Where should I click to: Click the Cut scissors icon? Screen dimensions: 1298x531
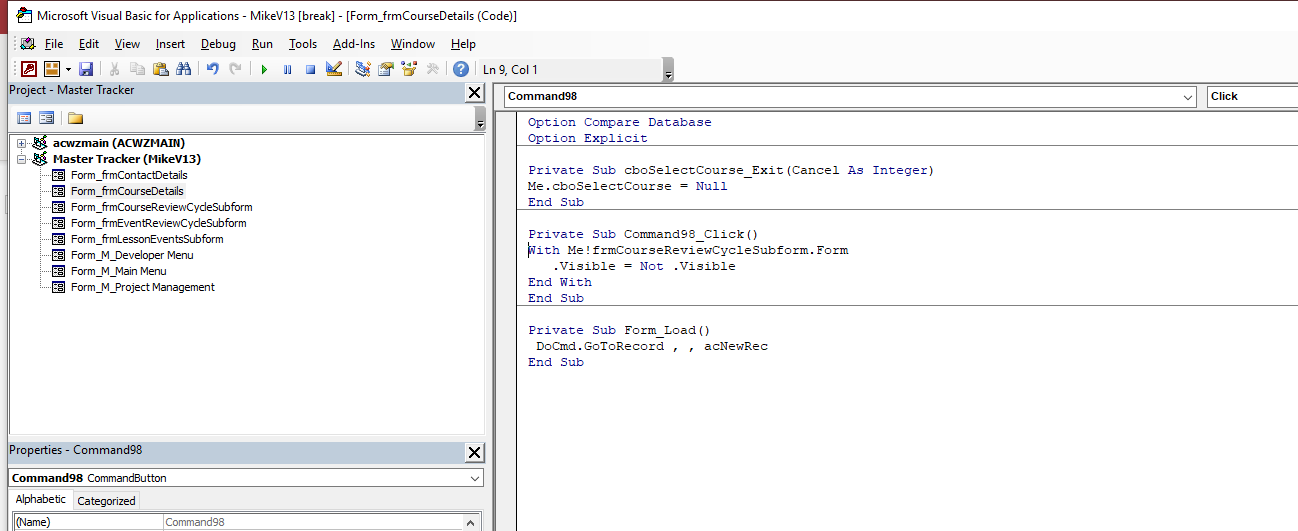(115, 69)
